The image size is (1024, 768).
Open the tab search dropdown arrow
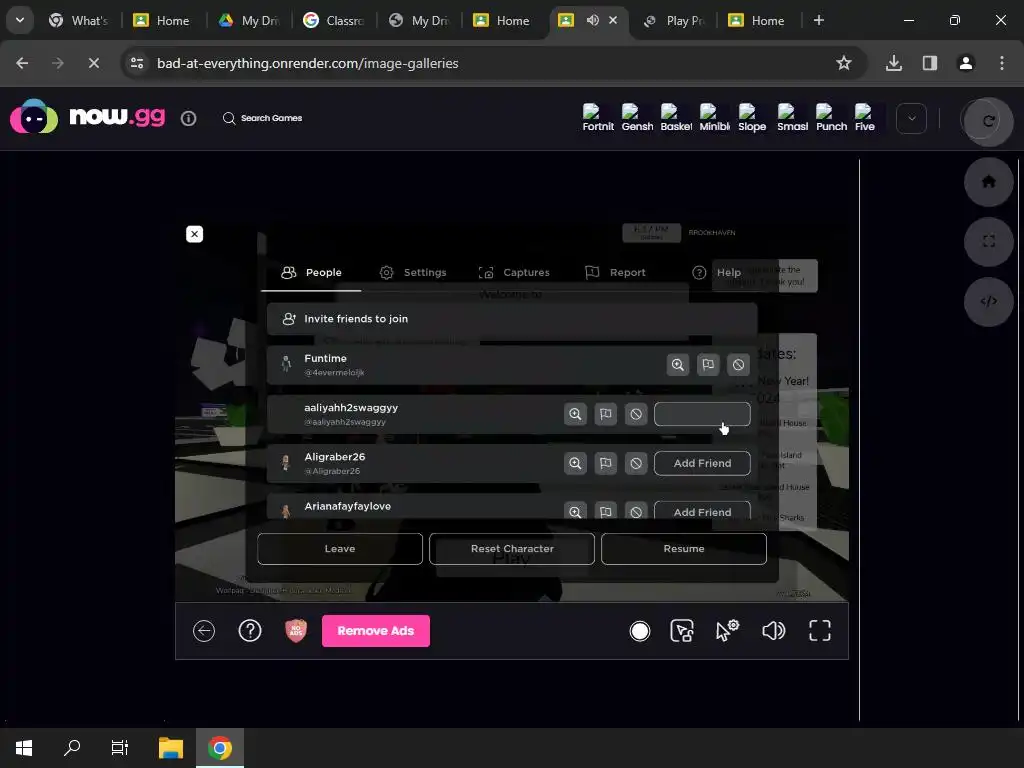(x=20, y=20)
